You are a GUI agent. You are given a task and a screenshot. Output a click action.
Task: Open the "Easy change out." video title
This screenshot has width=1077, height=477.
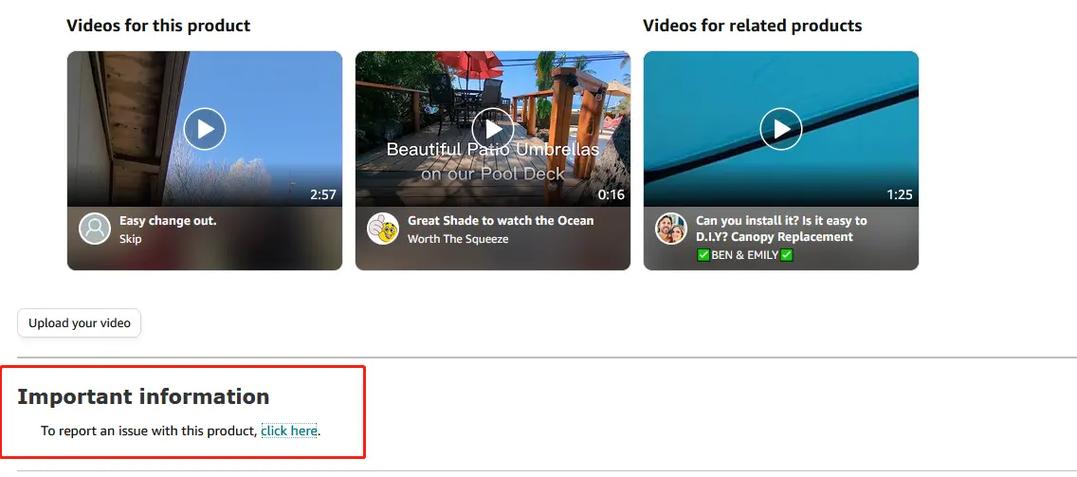pos(168,221)
